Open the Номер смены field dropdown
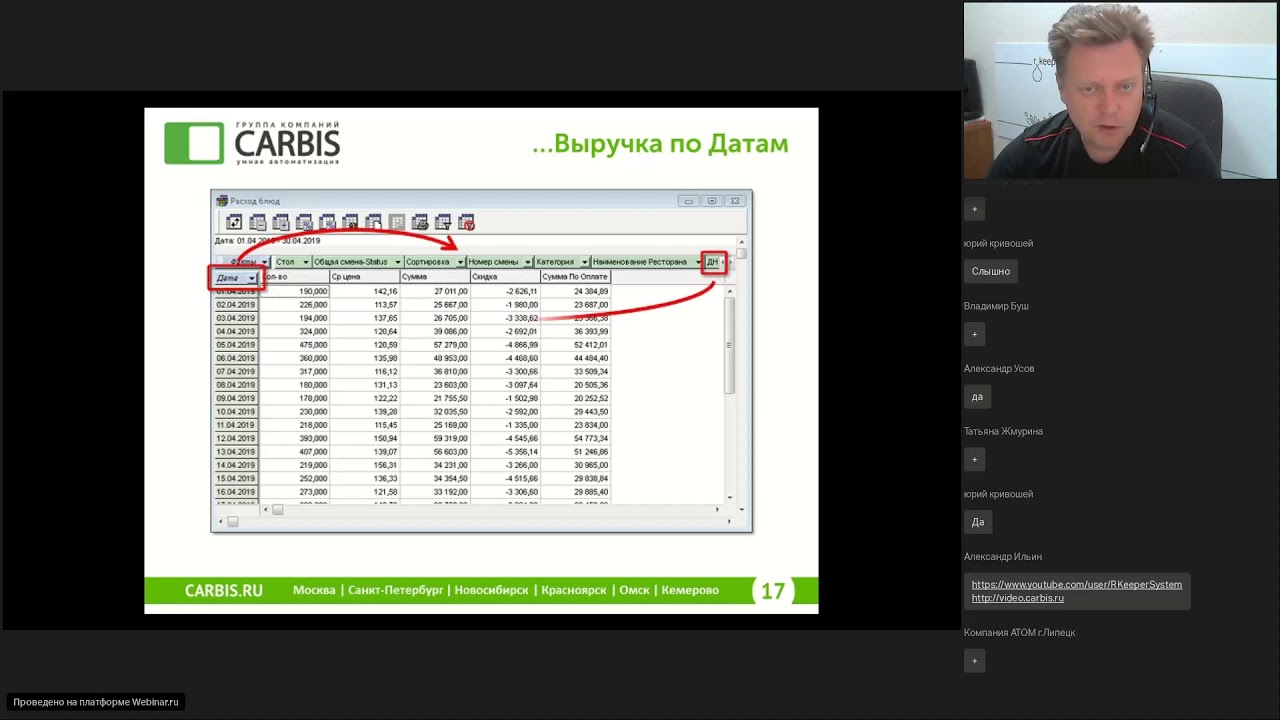 point(527,262)
